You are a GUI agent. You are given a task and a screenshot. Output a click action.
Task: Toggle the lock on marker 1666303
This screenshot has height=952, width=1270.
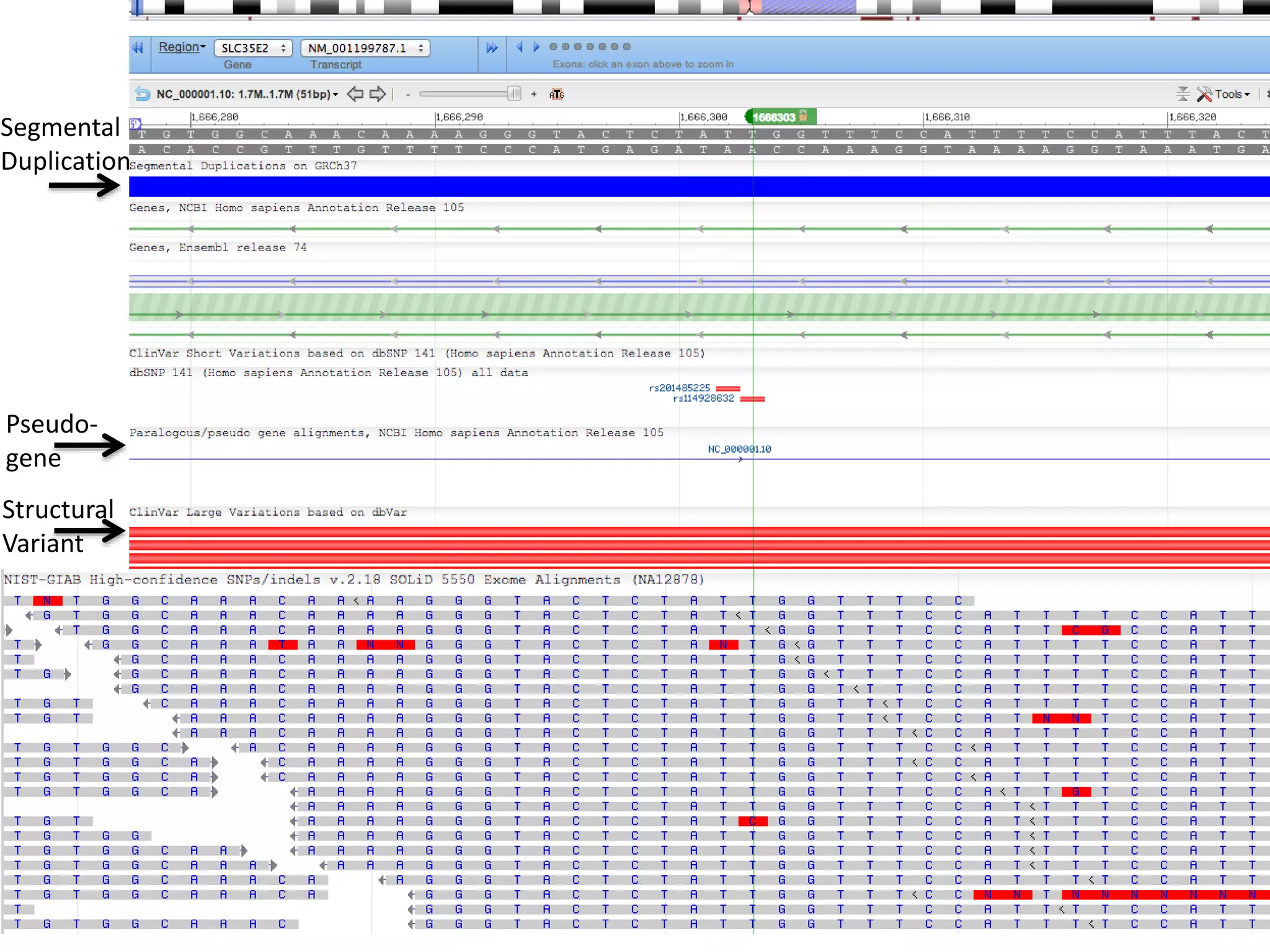point(804,116)
